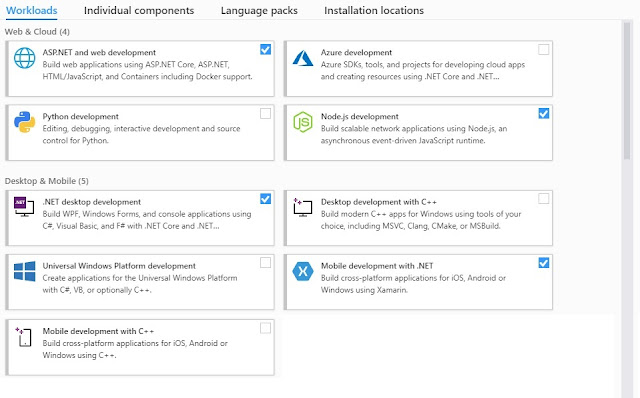Open the Installation locations tab
The image size is (640, 398).
(374, 10)
